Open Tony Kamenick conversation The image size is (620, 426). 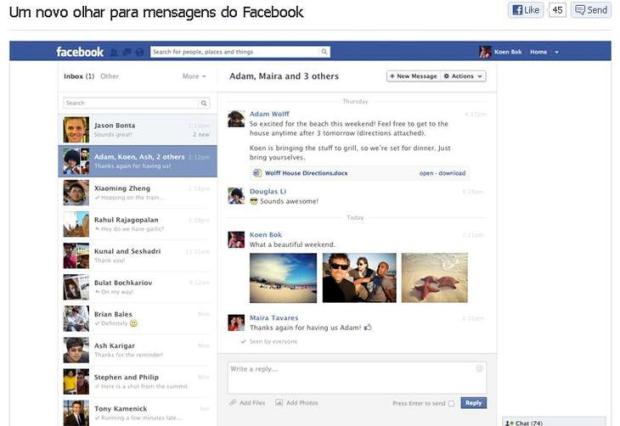tap(138, 412)
